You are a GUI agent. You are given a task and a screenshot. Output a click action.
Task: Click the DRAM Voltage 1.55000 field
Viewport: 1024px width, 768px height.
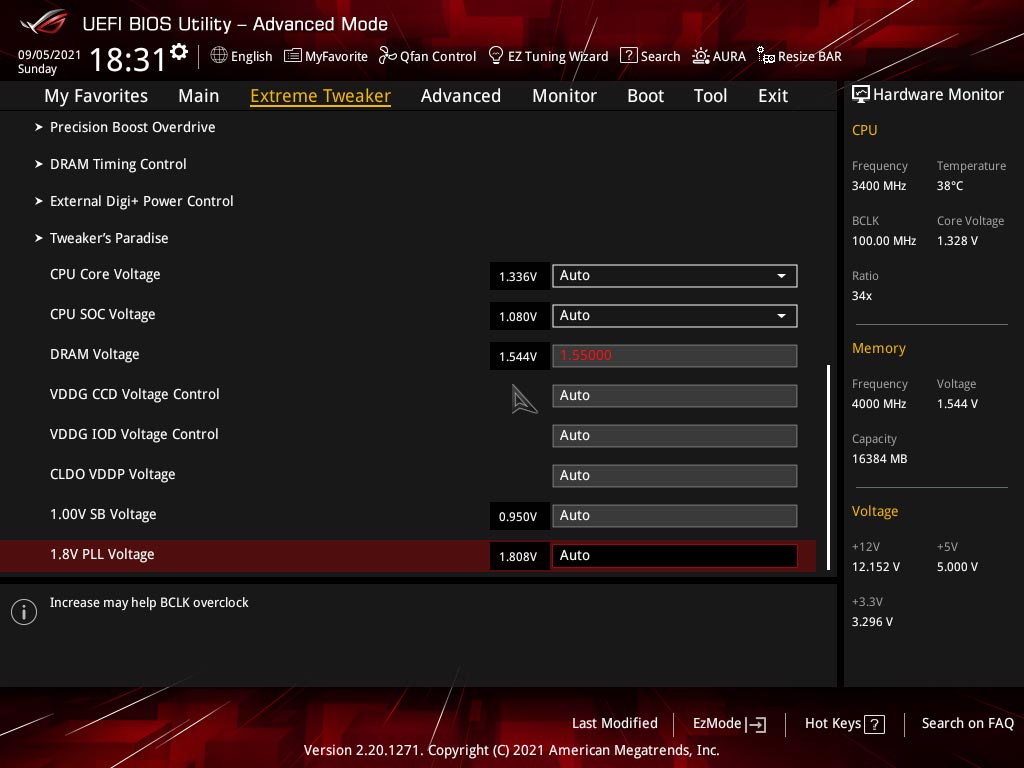674,355
